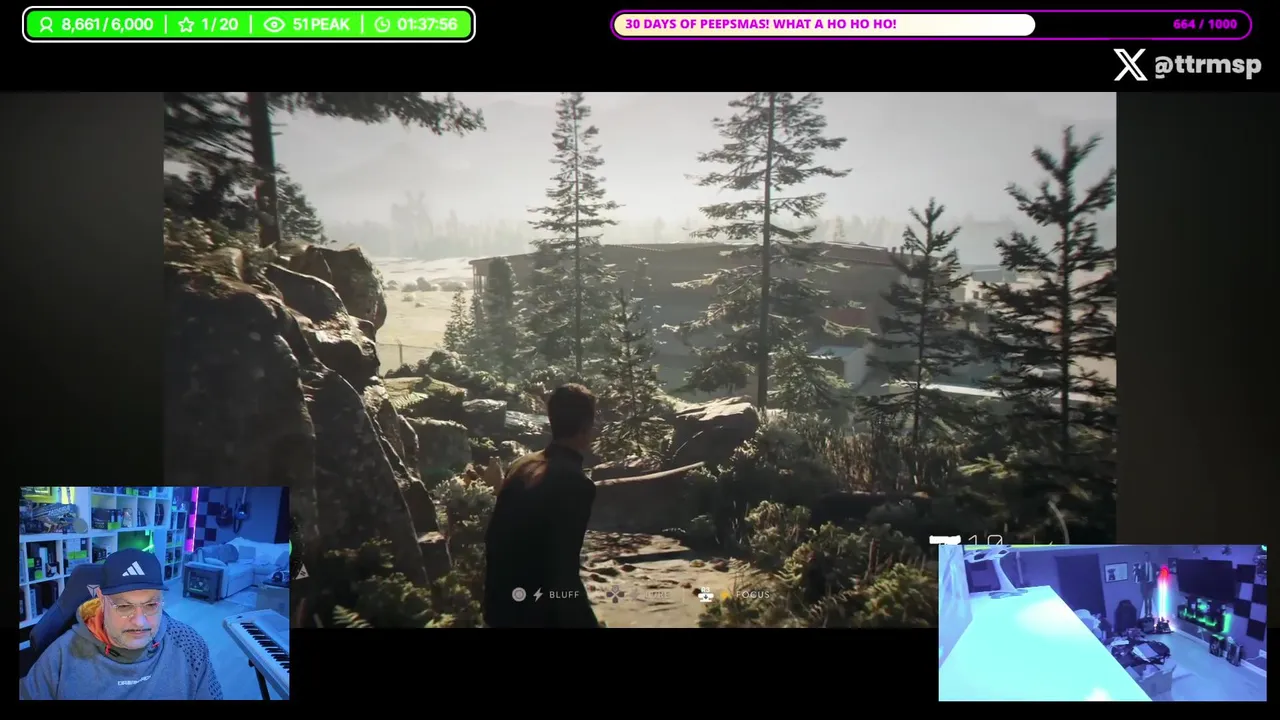Click the room camera overlay at bottom right

[1103, 623]
